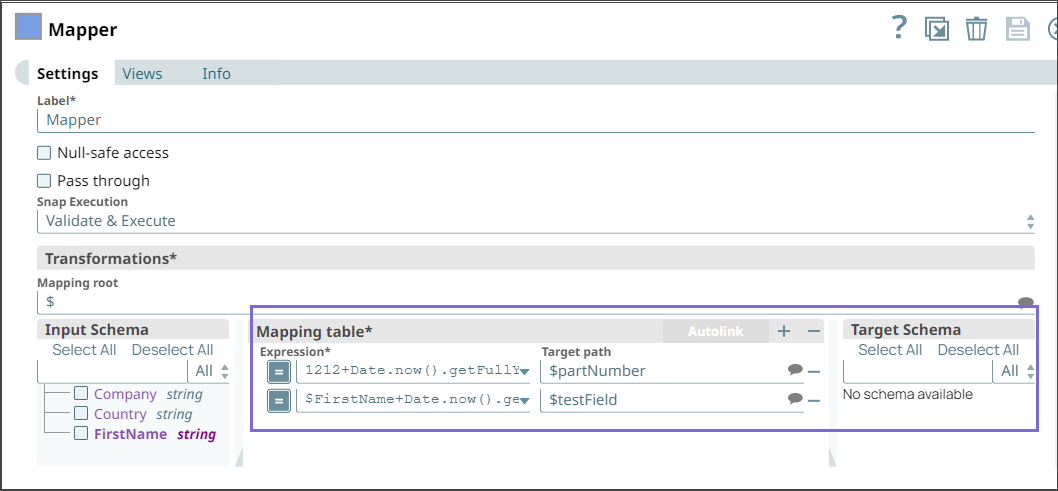The image size is (1058, 491).
Task: Click the Autolink button
Action: pyautogui.click(x=716, y=331)
